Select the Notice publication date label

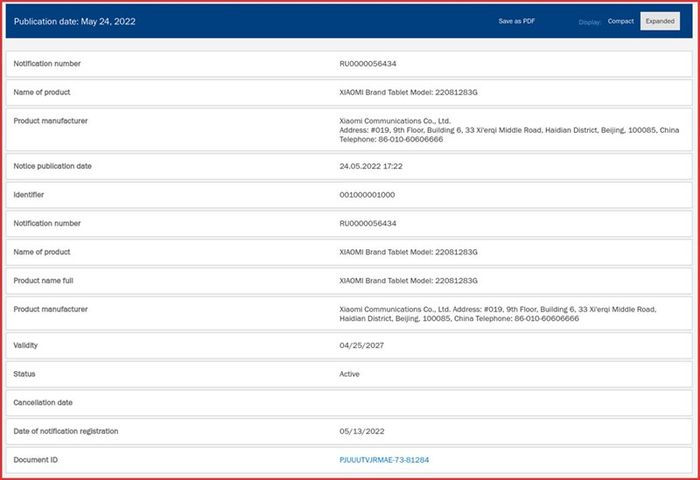52,166
